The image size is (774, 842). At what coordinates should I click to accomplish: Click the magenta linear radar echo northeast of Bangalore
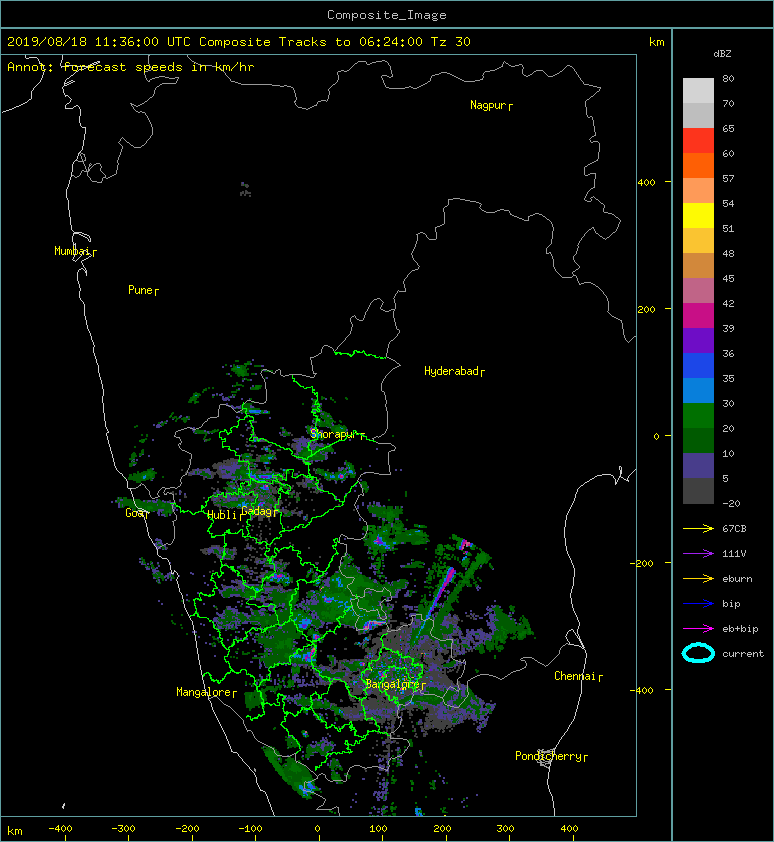pos(441,594)
